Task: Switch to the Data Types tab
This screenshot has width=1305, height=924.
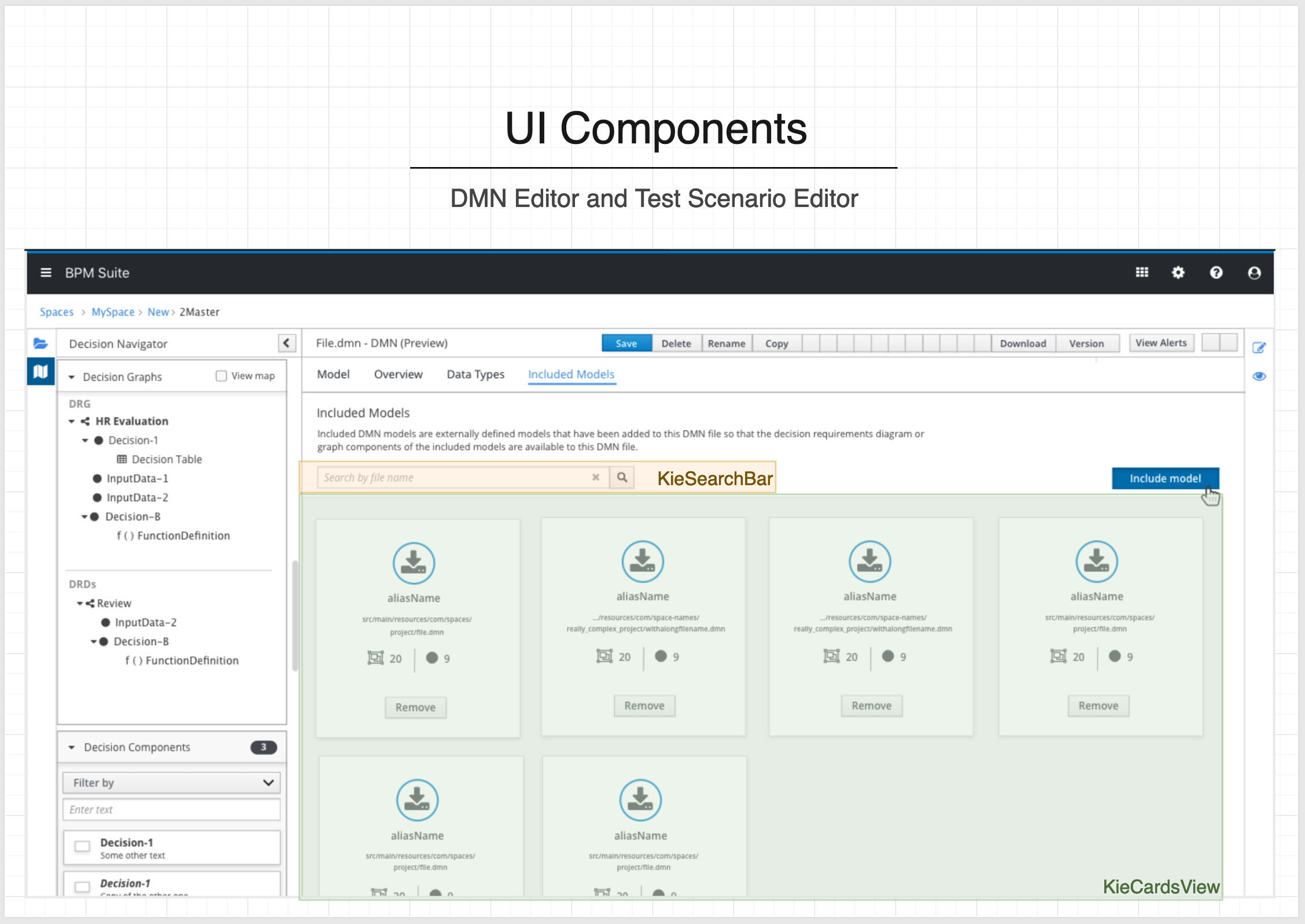Action: (475, 375)
